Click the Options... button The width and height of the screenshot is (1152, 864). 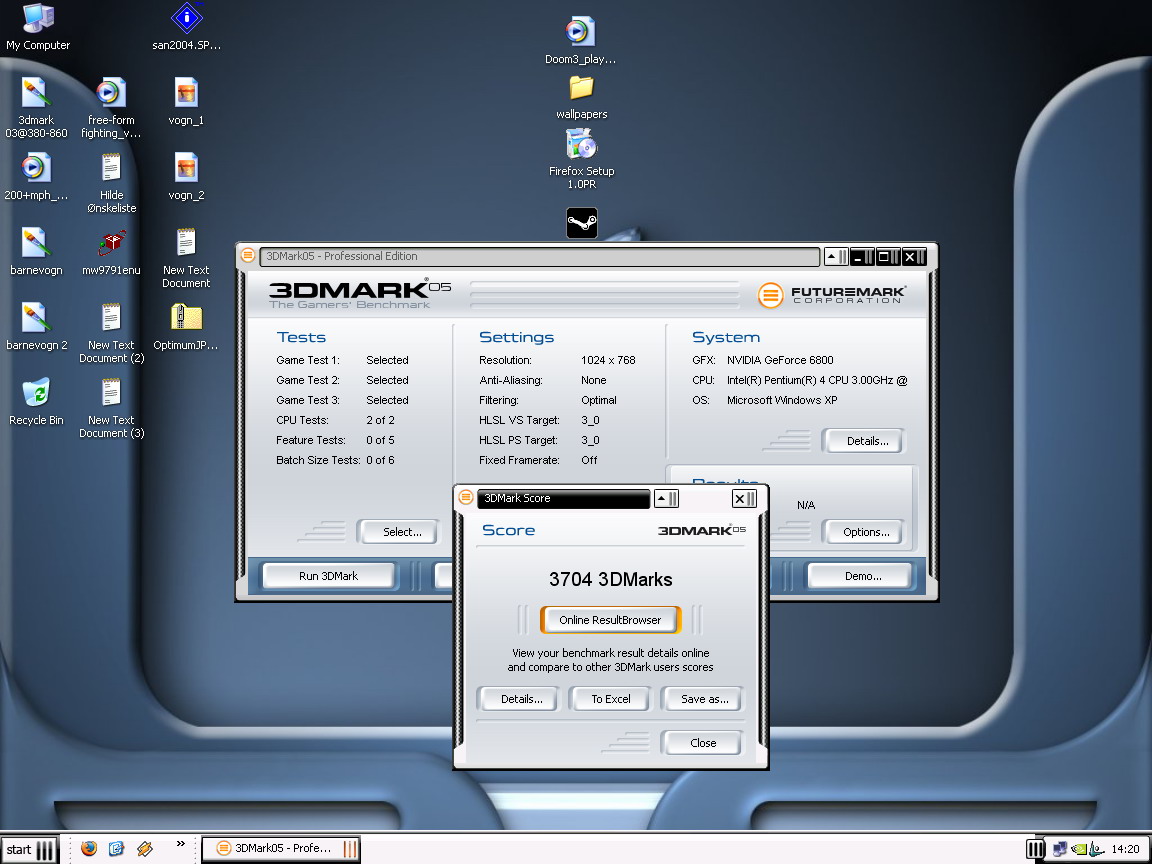[x=864, y=532]
